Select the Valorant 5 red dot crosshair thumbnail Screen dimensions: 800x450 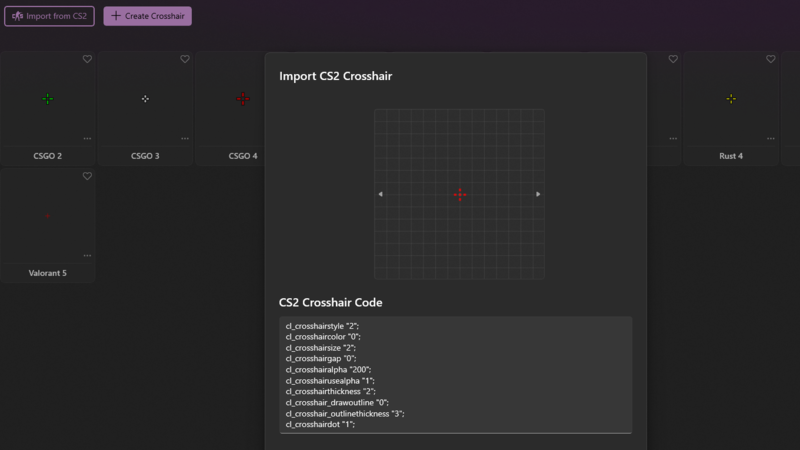pyautogui.click(x=47, y=216)
